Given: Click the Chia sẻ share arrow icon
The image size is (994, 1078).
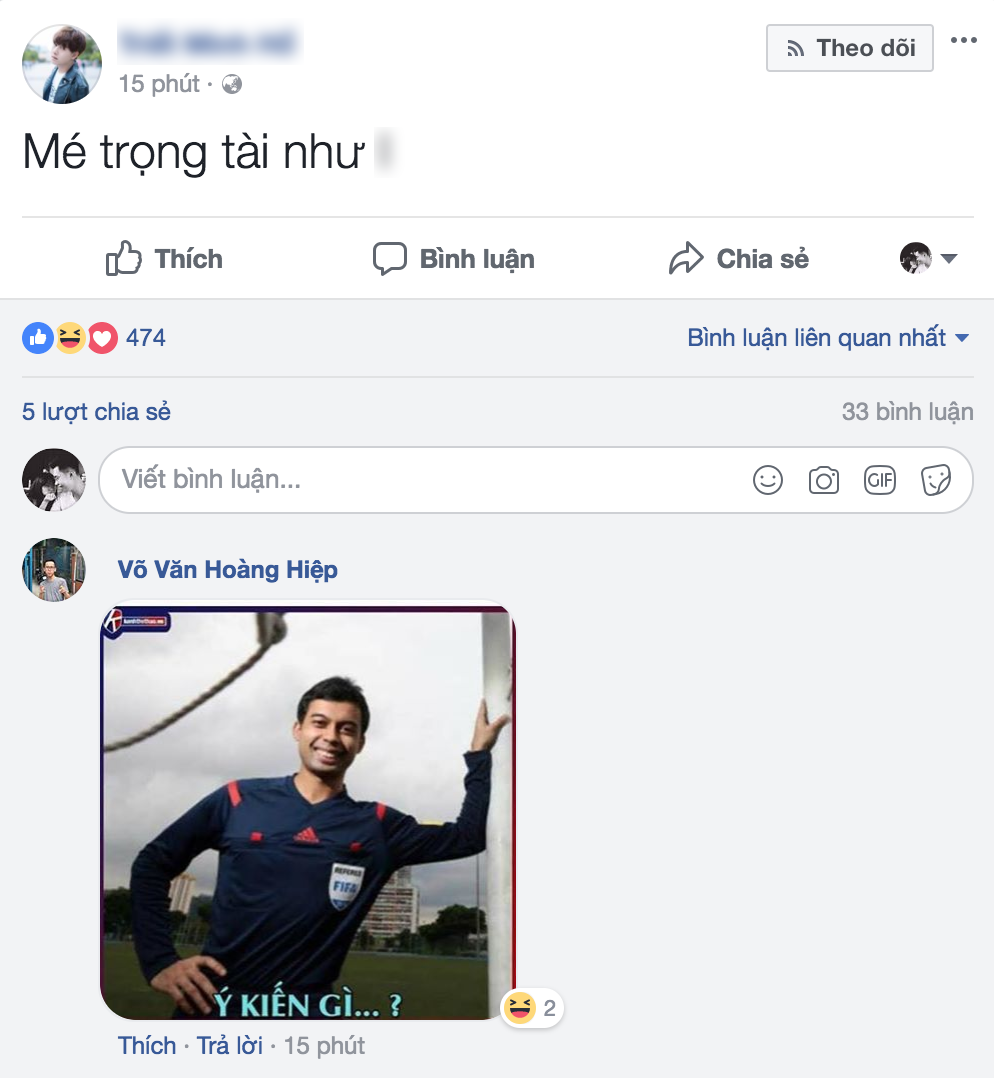Looking at the screenshot, I should (686, 258).
